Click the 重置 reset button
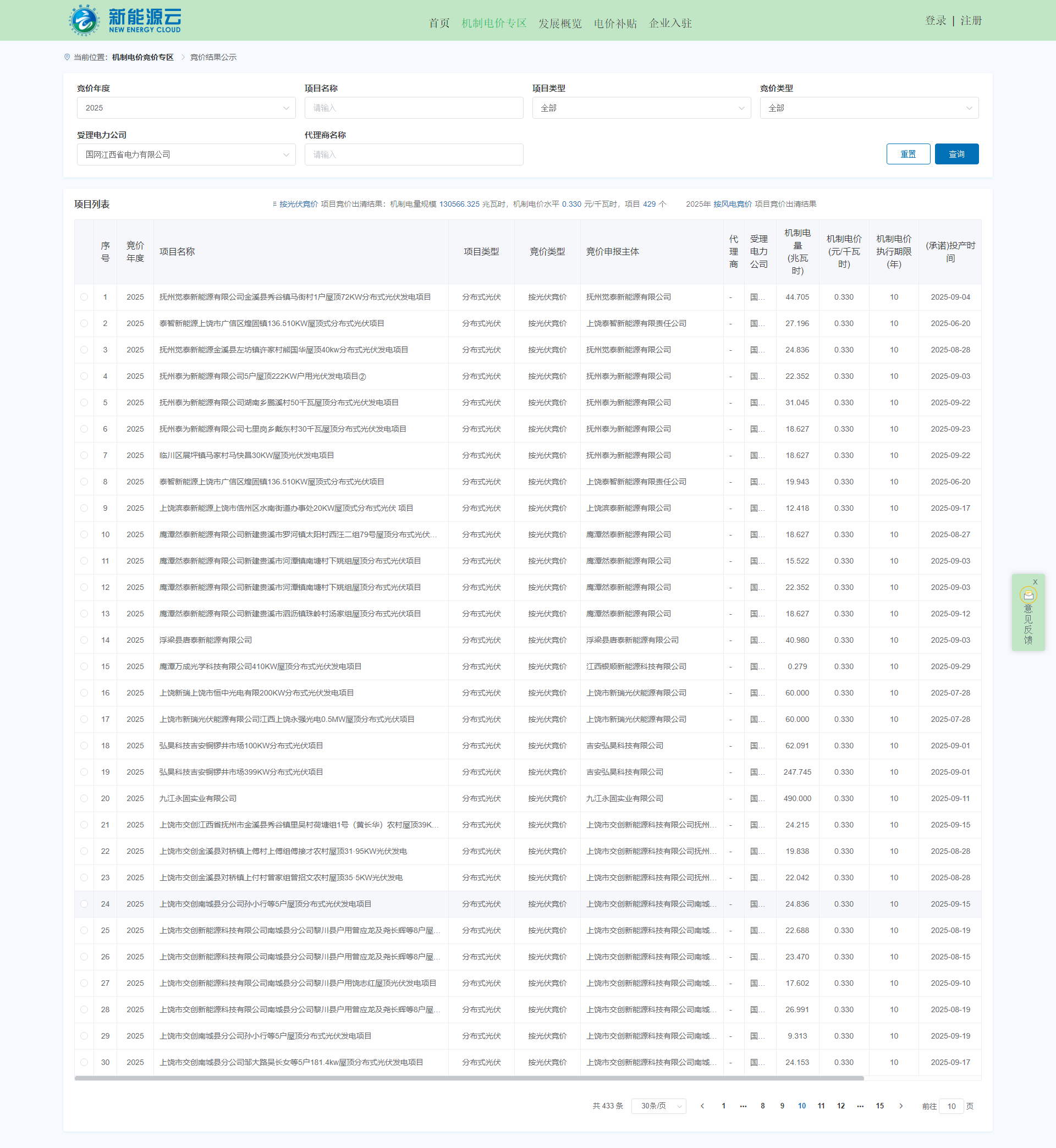 click(x=908, y=154)
